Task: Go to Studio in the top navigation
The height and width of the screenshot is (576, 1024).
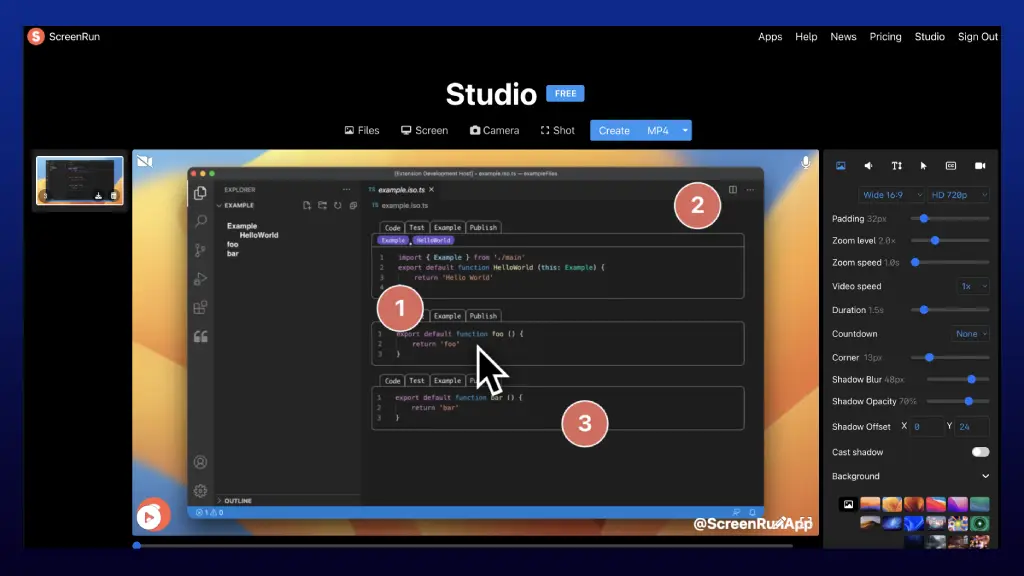Action: click(x=929, y=37)
